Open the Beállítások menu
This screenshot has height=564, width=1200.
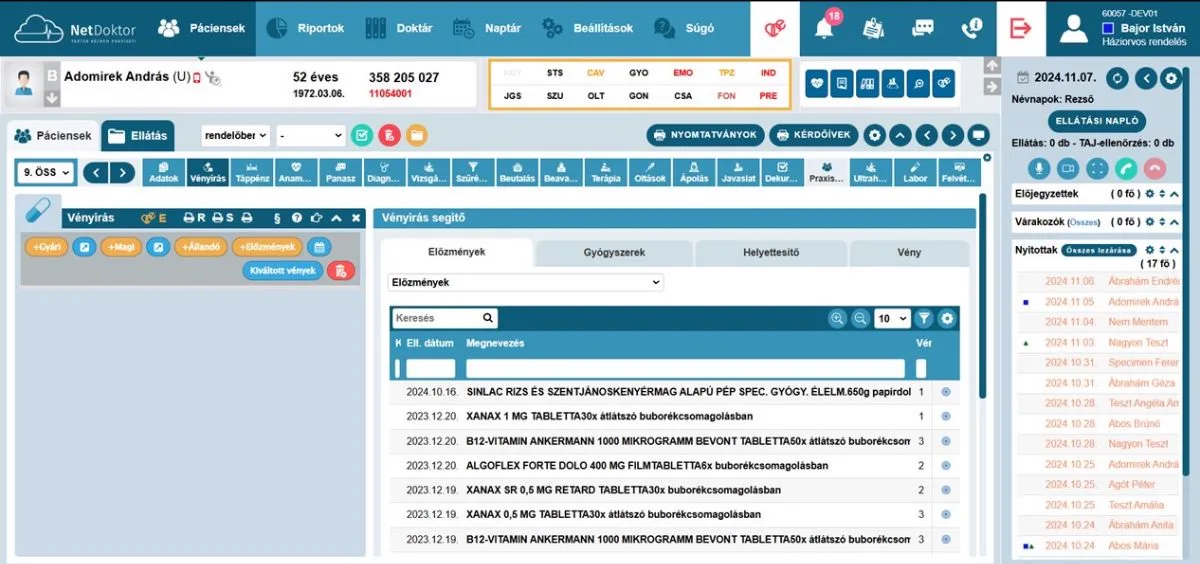coord(588,28)
